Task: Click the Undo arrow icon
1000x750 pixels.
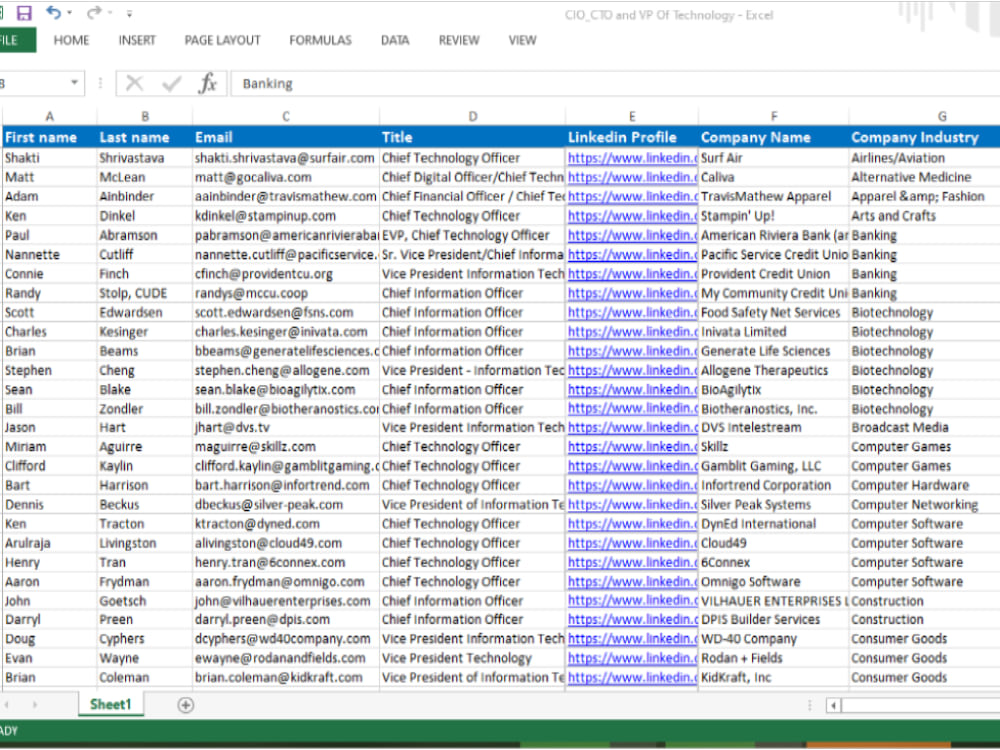Action: coord(54,13)
